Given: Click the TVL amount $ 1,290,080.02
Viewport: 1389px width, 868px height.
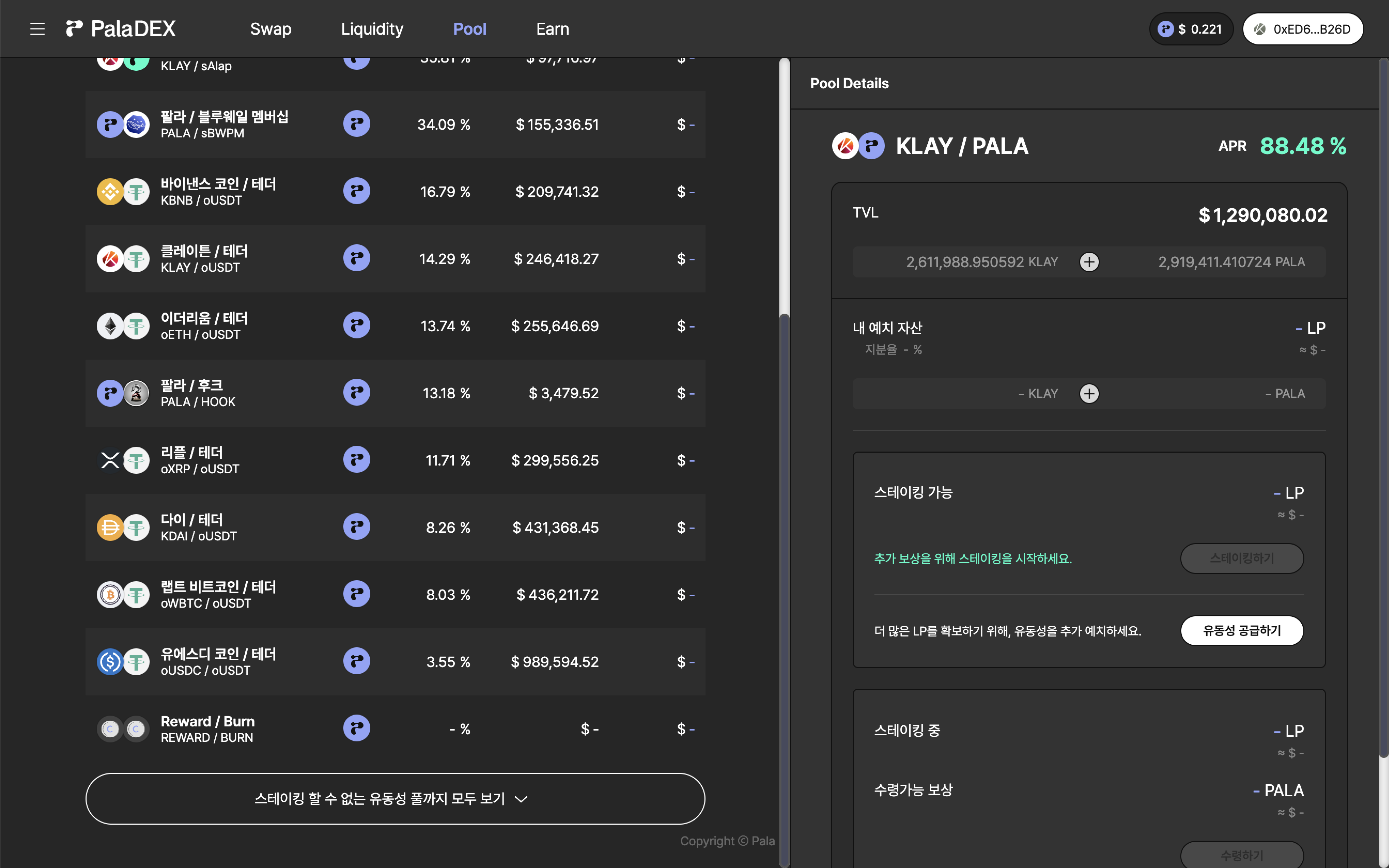Looking at the screenshot, I should coord(1263,215).
